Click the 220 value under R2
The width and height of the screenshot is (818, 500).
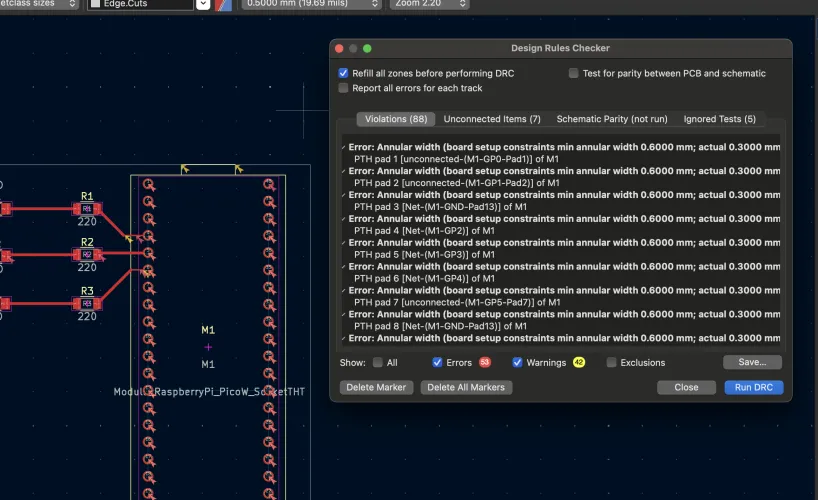(x=87, y=267)
